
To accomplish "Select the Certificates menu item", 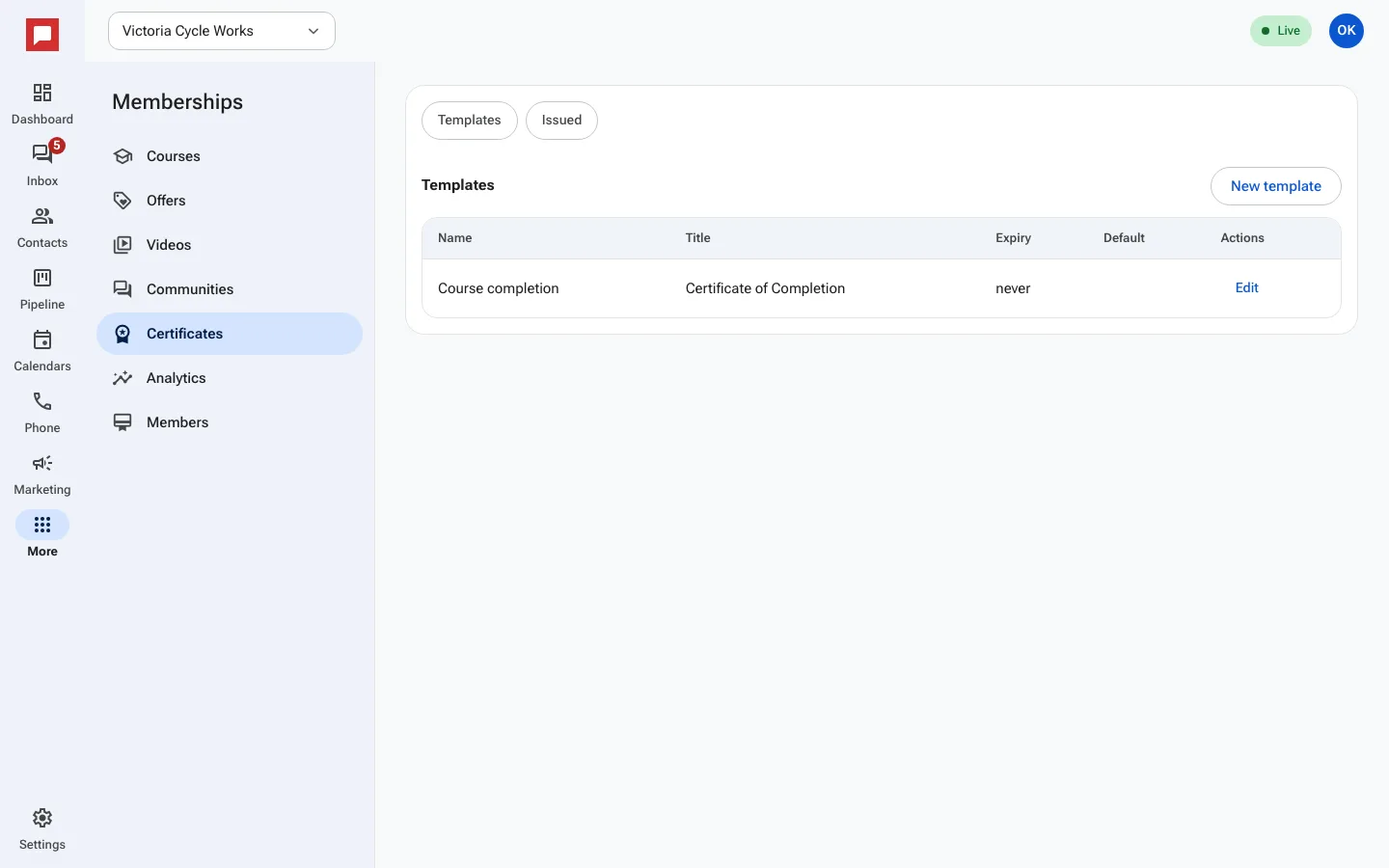I will pos(230,334).
